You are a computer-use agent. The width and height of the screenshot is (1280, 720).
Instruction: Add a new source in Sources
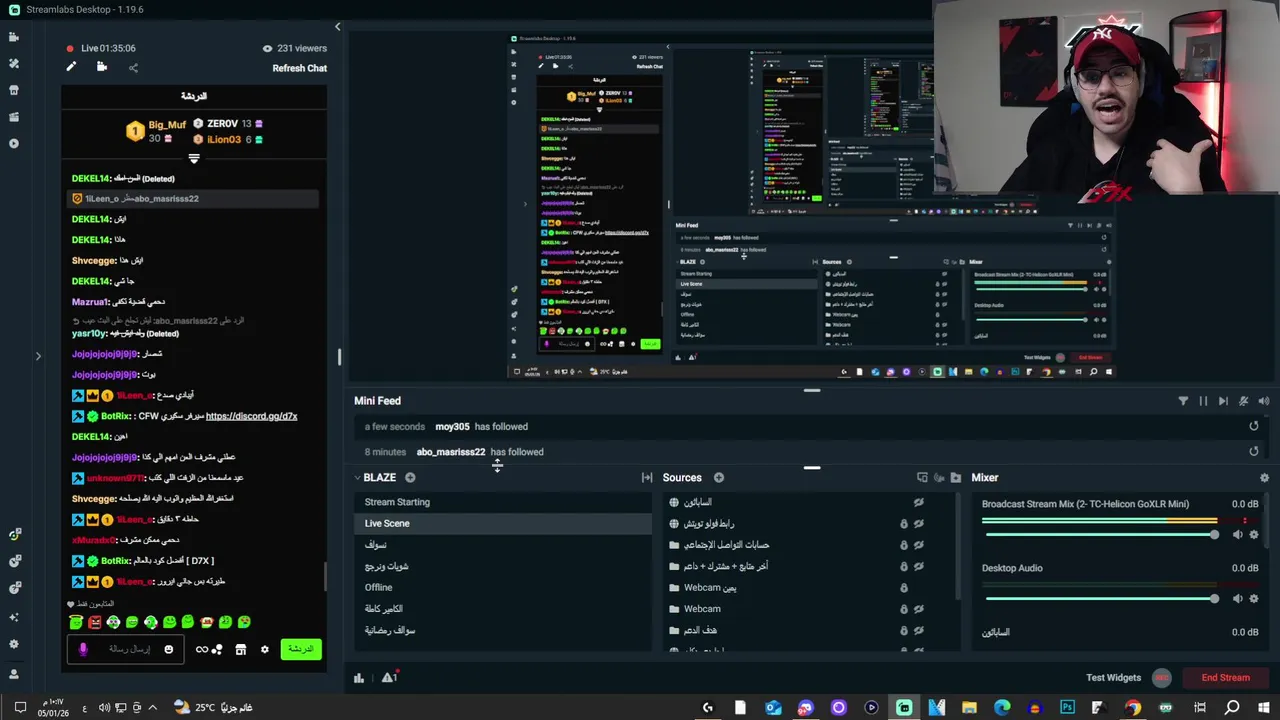[718, 478]
